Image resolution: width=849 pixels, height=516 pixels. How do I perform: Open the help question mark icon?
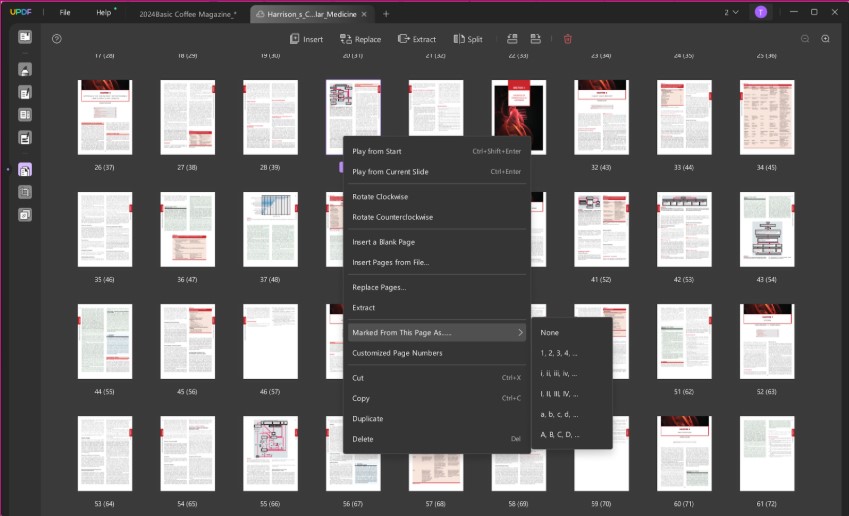pyautogui.click(x=57, y=39)
